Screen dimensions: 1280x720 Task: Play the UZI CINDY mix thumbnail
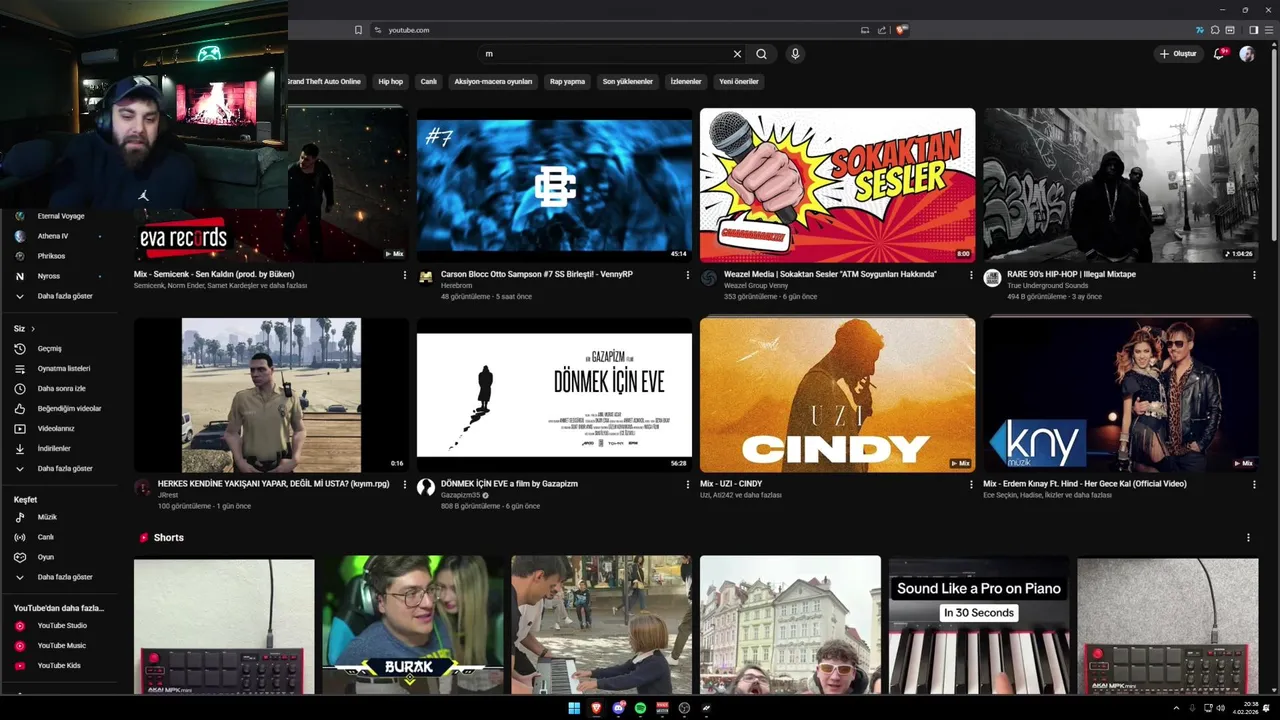point(838,395)
